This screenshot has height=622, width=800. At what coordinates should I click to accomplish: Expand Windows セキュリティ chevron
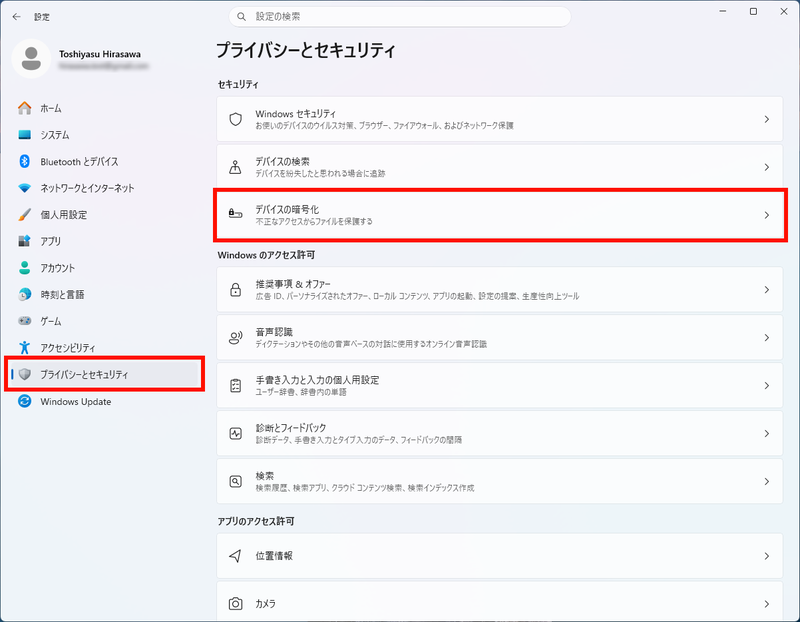click(x=766, y=119)
